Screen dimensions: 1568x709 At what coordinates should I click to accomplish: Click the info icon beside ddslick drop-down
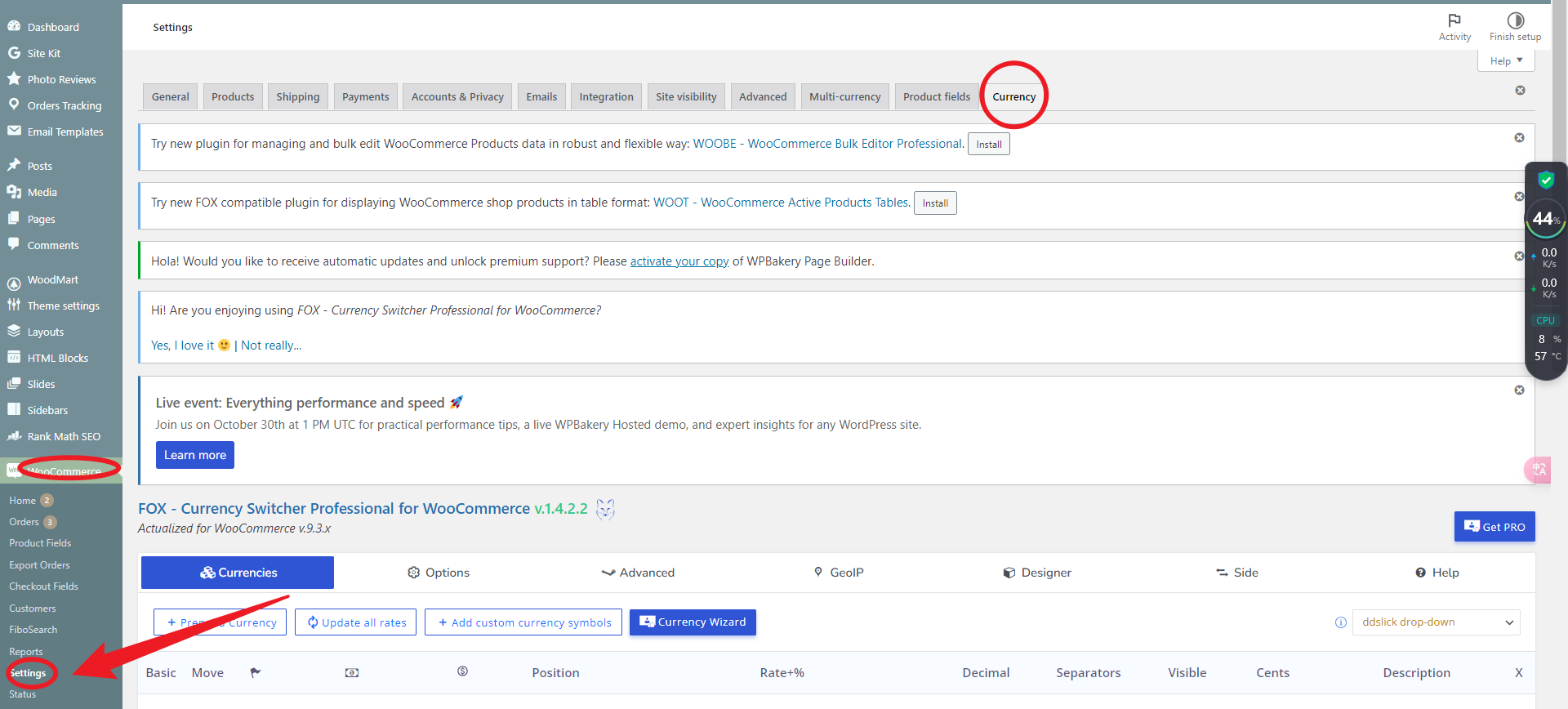(1340, 622)
